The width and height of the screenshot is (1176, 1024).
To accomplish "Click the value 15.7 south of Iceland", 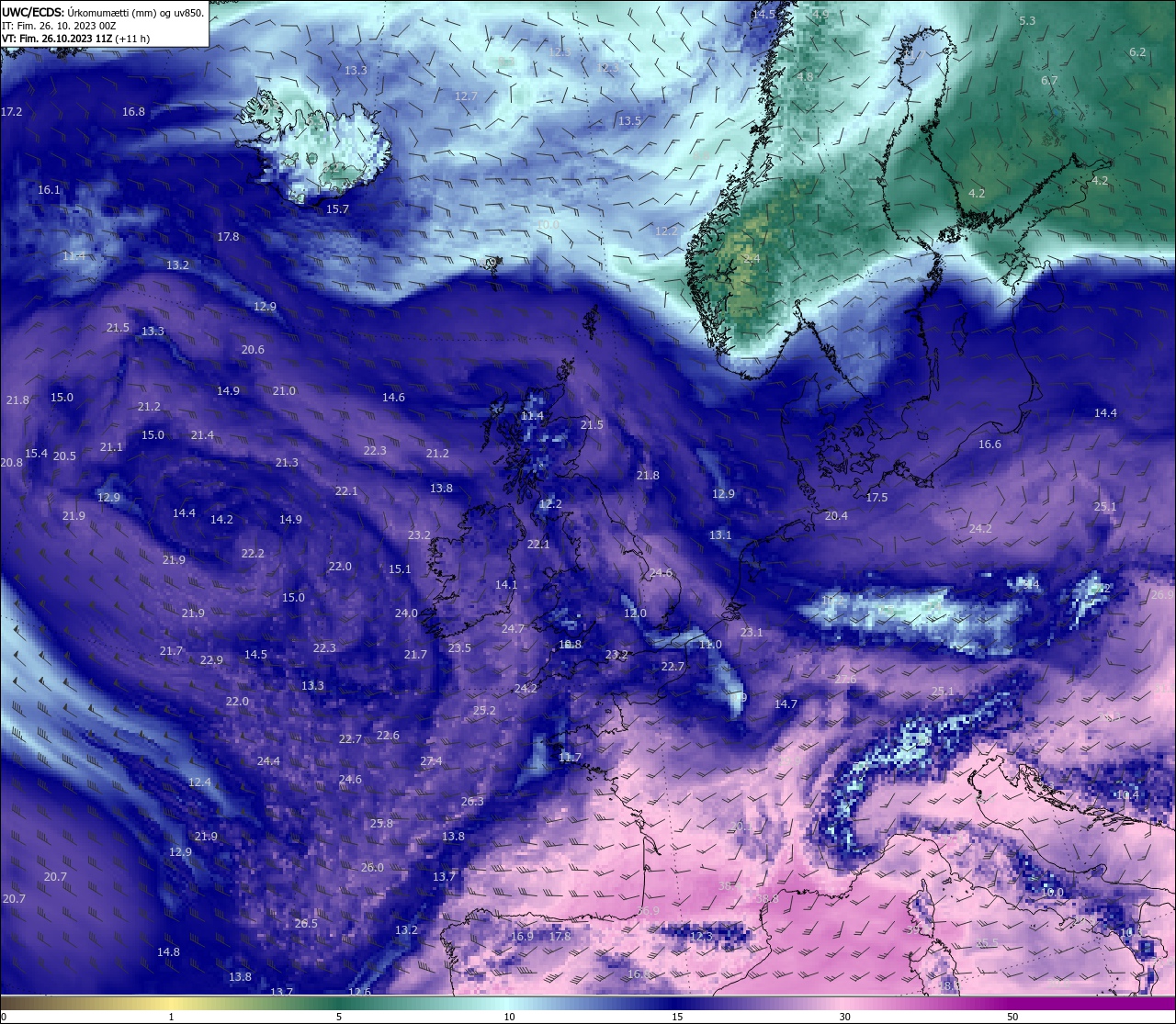I will (x=337, y=209).
